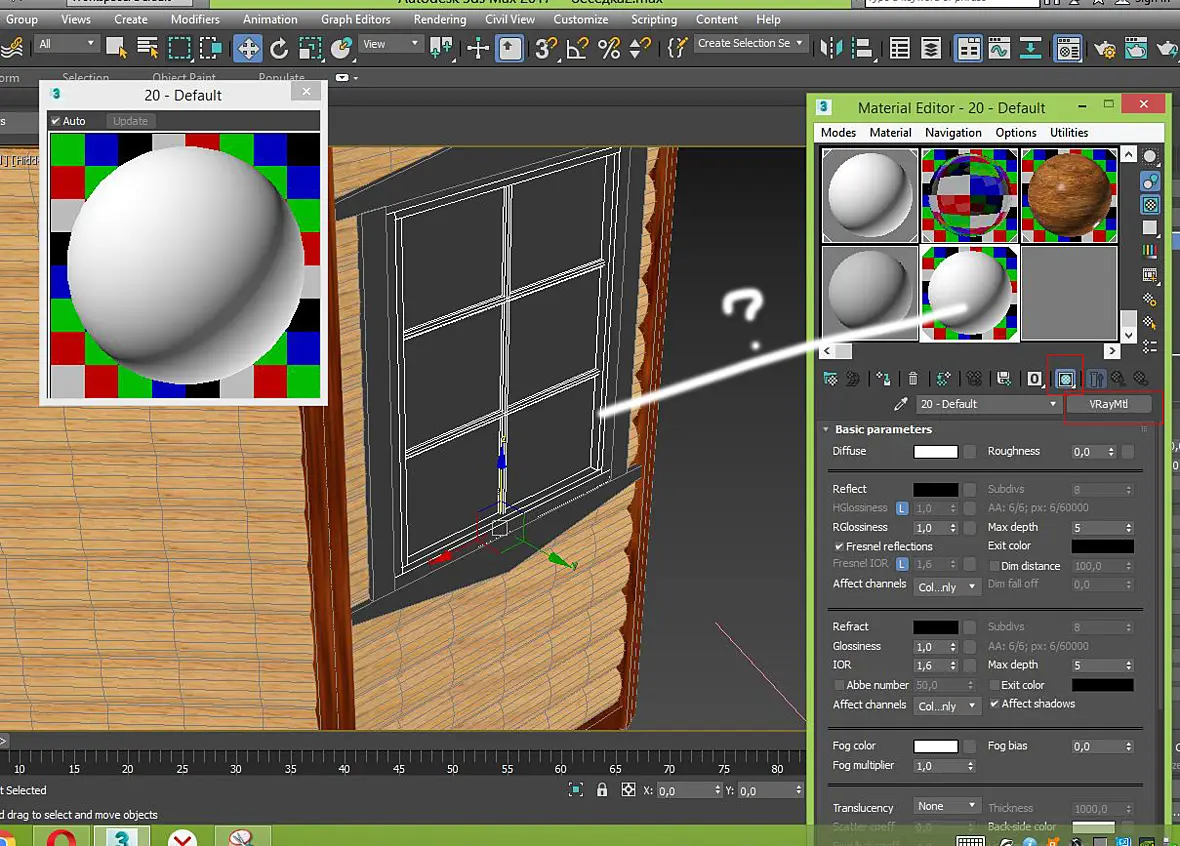Open the Modifiers menu
1180x846 pixels.
(195, 20)
